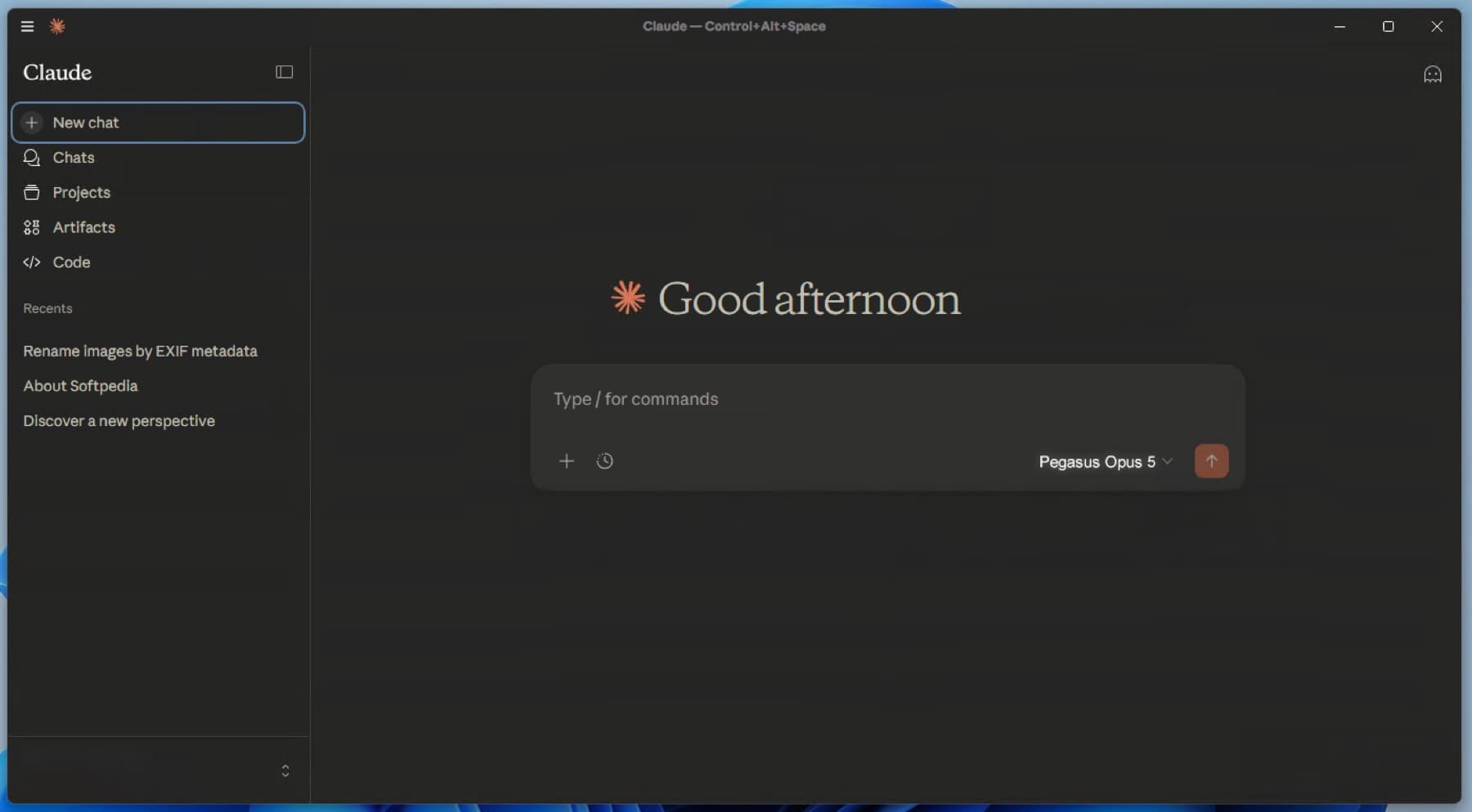This screenshot has height=812, width=1472.
Task: Open Artifacts page
Action: coord(158,227)
